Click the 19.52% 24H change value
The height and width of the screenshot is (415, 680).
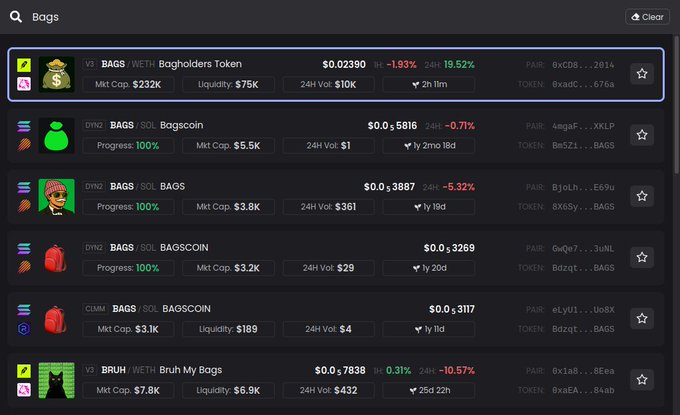tap(459, 65)
